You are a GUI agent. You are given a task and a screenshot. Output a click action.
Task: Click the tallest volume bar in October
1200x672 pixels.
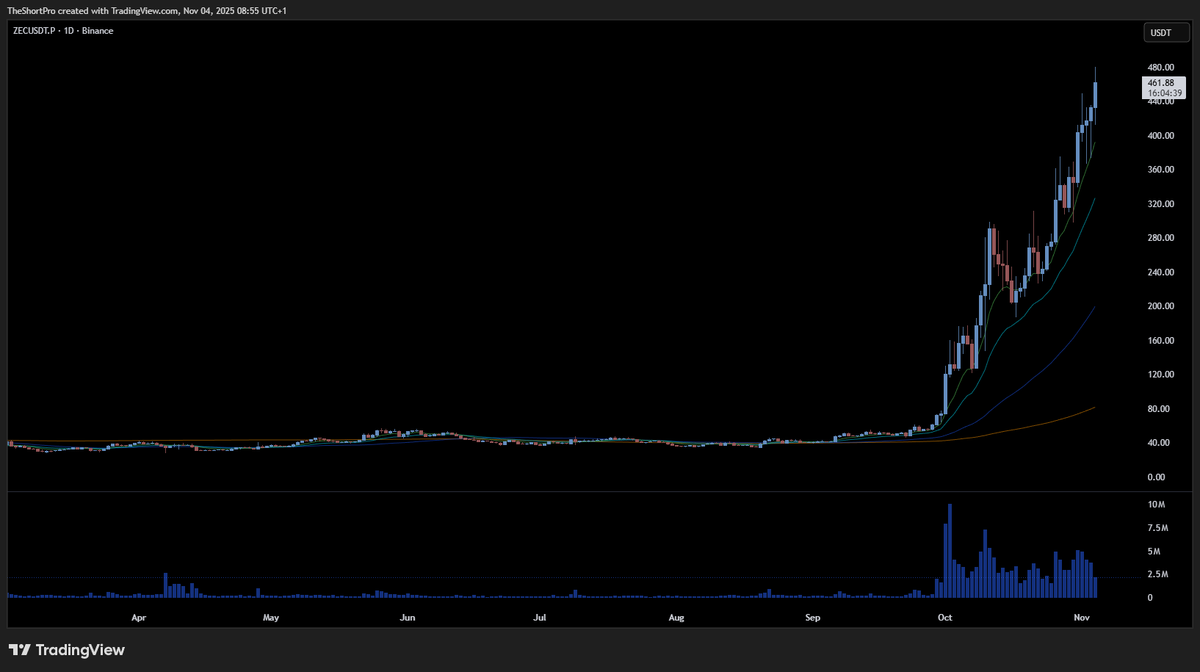tap(950, 551)
